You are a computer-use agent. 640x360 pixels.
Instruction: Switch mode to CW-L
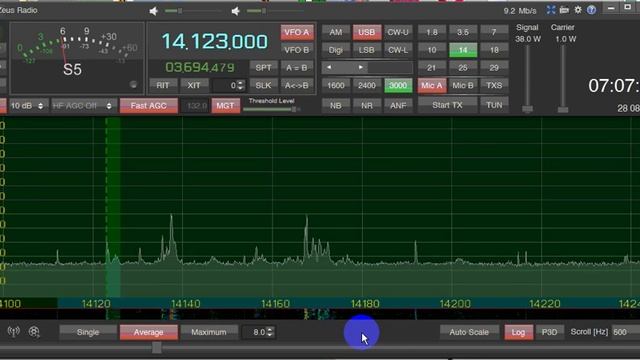click(x=398, y=50)
